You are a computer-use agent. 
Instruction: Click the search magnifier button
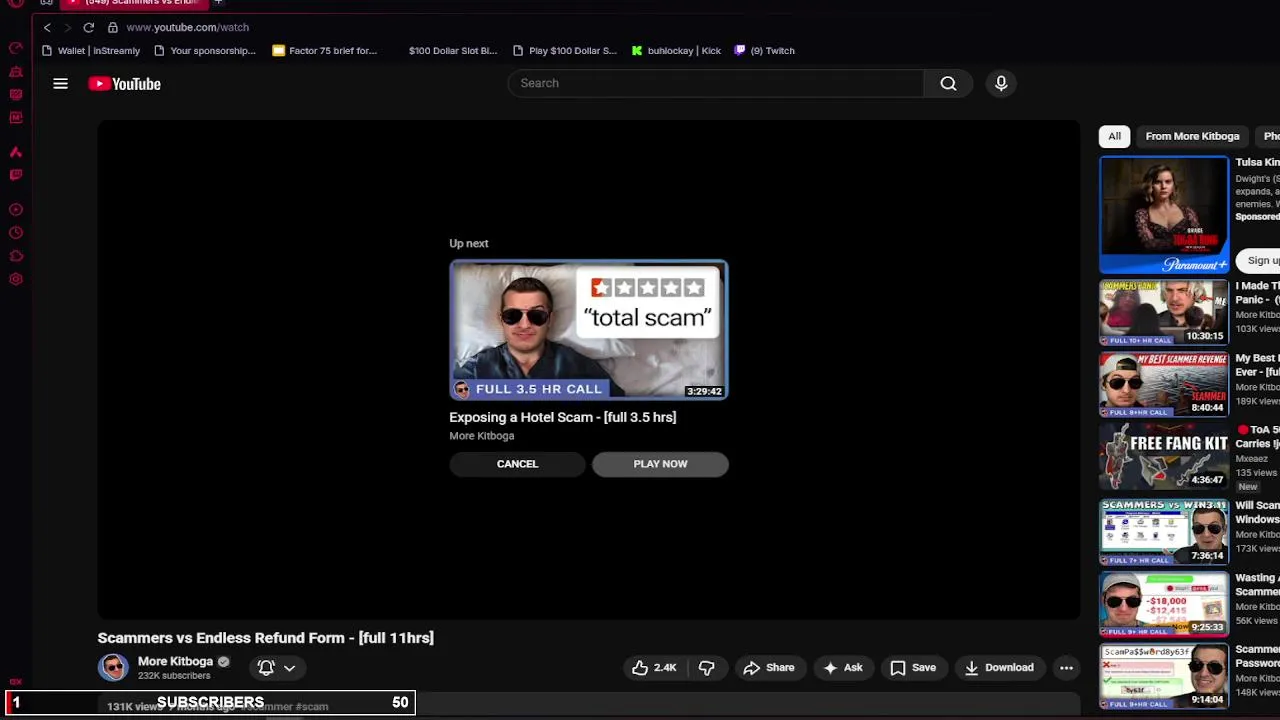click(948, 83)
